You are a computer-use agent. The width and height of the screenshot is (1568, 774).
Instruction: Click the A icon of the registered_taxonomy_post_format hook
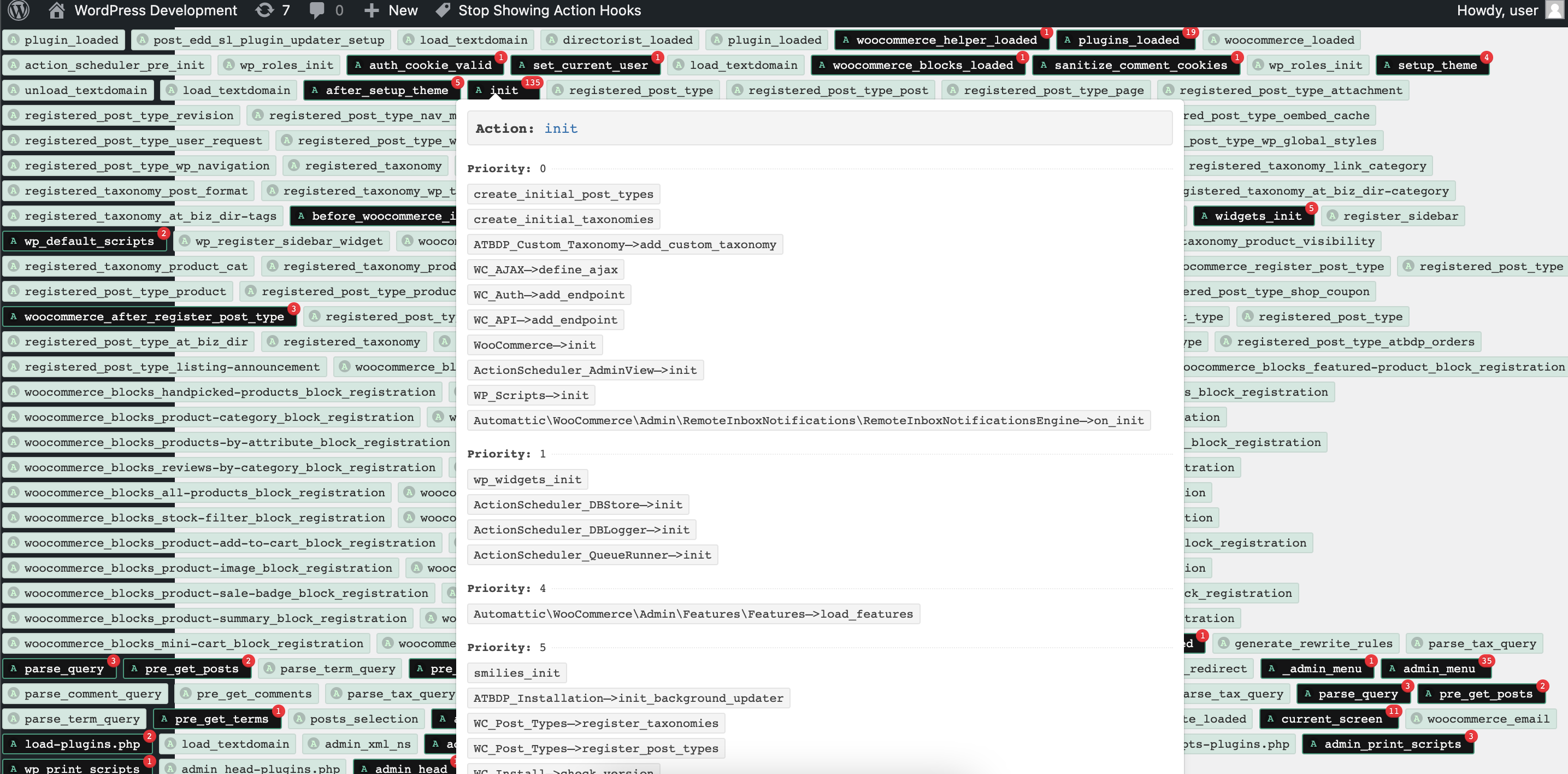click(x=14, y=191)
